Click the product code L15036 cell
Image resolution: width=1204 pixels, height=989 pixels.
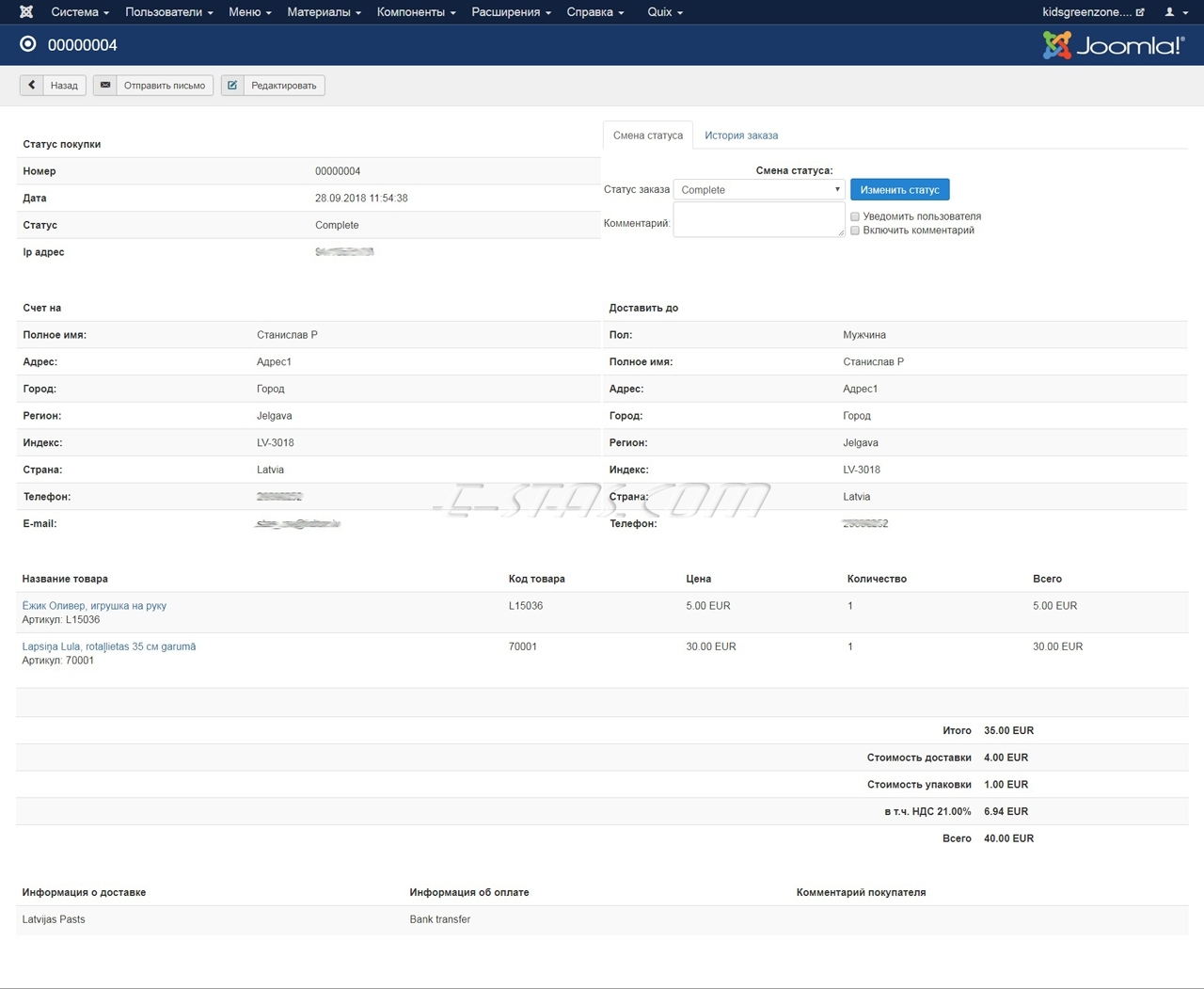526,606
